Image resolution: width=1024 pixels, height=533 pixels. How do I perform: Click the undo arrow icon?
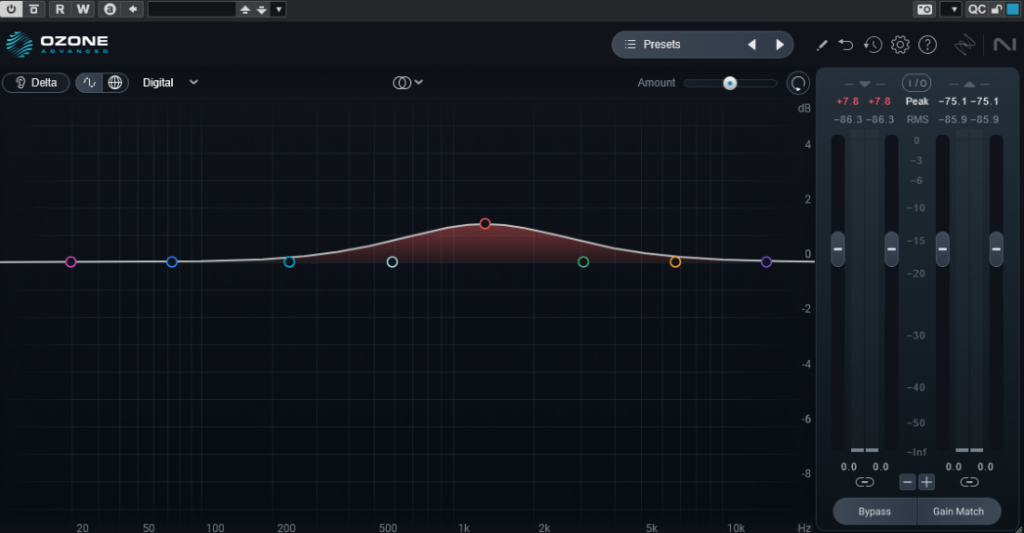[x=846, y=45]
